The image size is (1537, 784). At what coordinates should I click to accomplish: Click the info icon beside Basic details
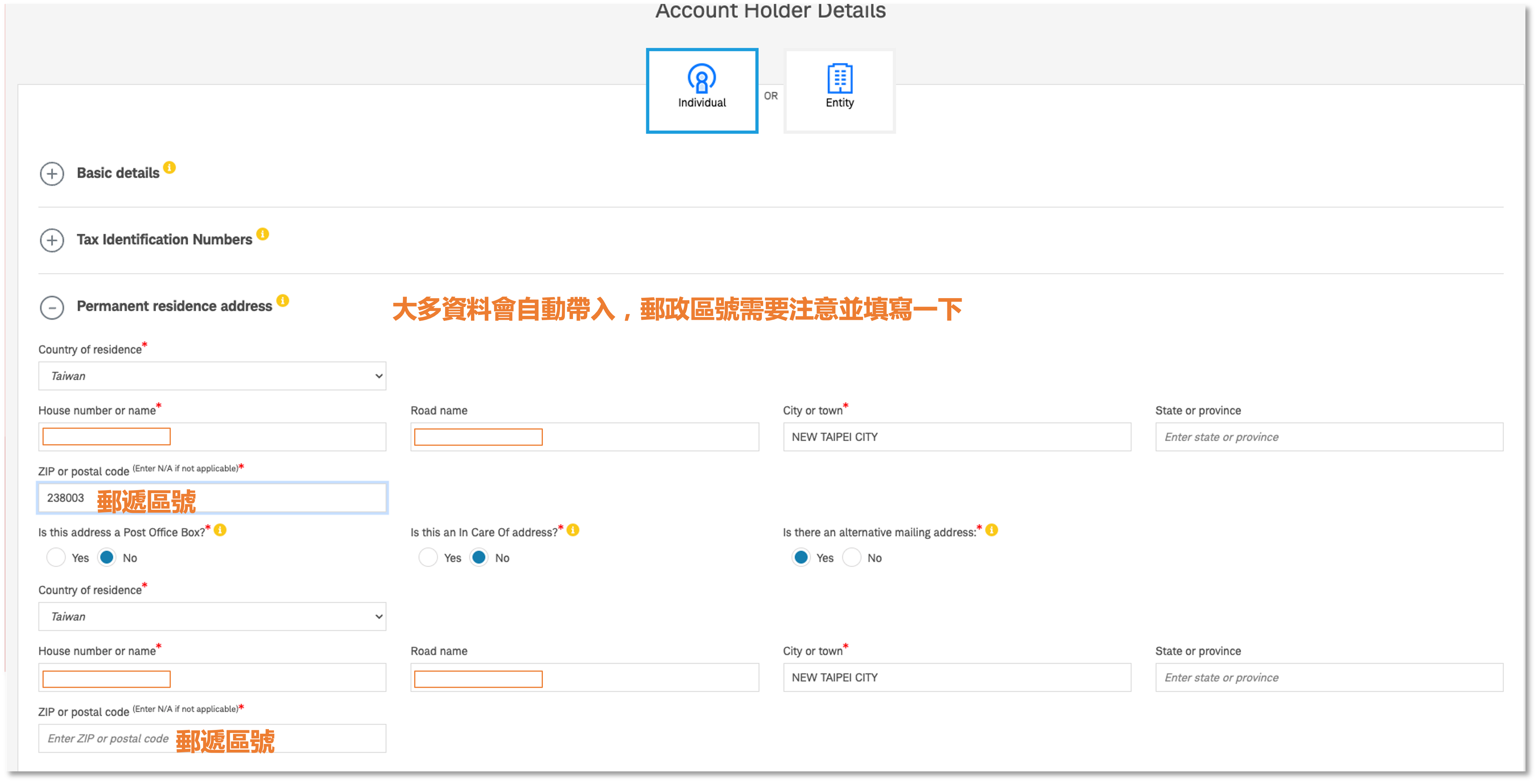point(170,168)
